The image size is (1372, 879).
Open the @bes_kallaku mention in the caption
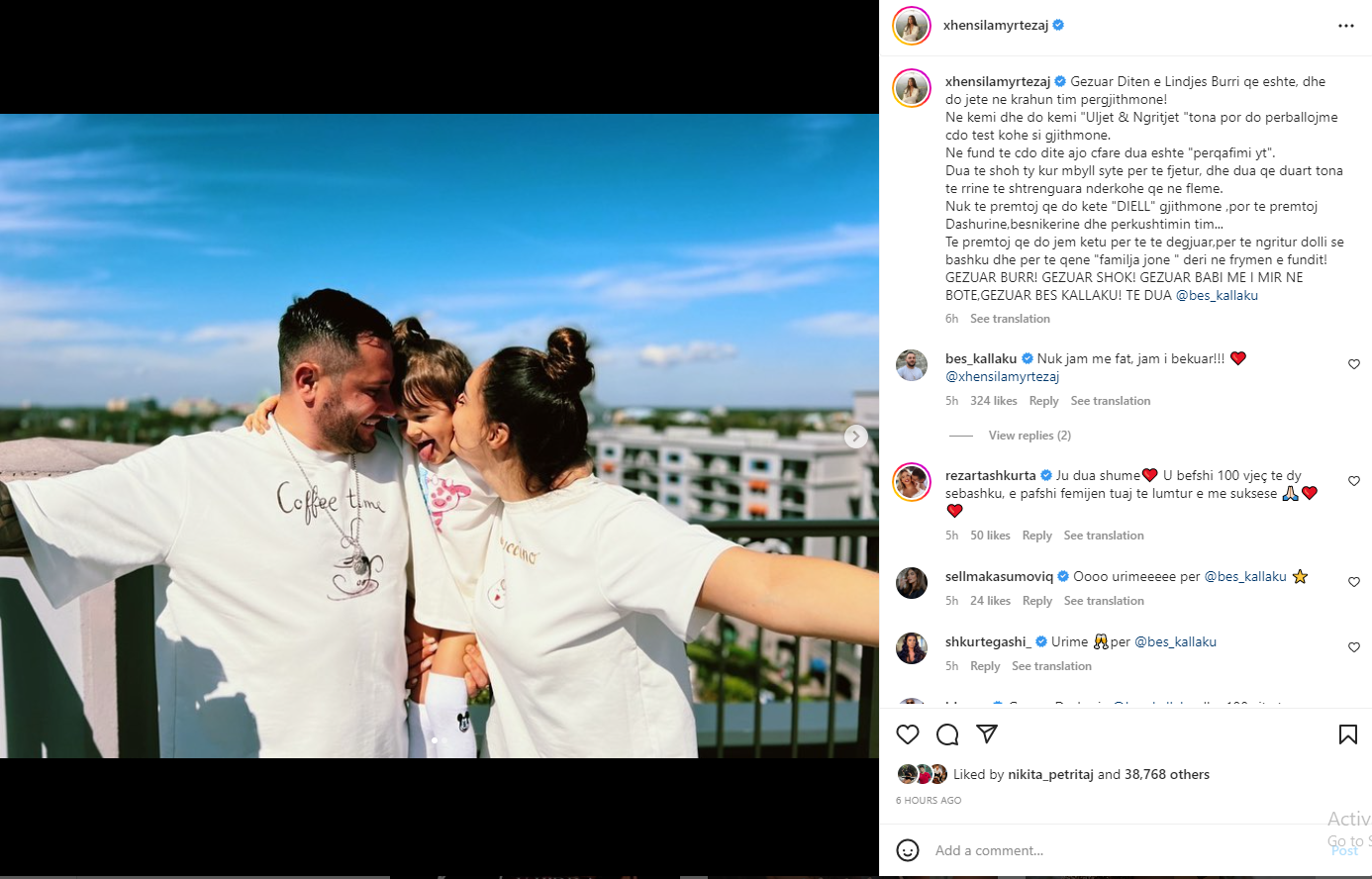pyautogui.click(x=1217, y=296)
